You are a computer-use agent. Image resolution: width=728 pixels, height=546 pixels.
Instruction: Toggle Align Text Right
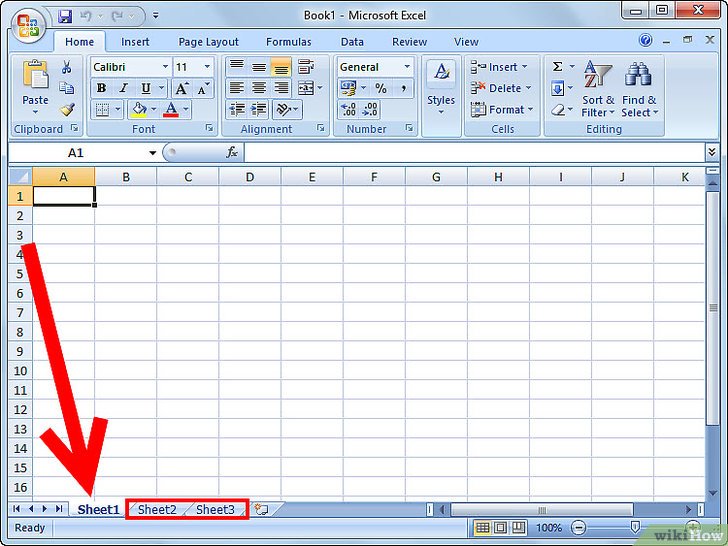point(281,88)
